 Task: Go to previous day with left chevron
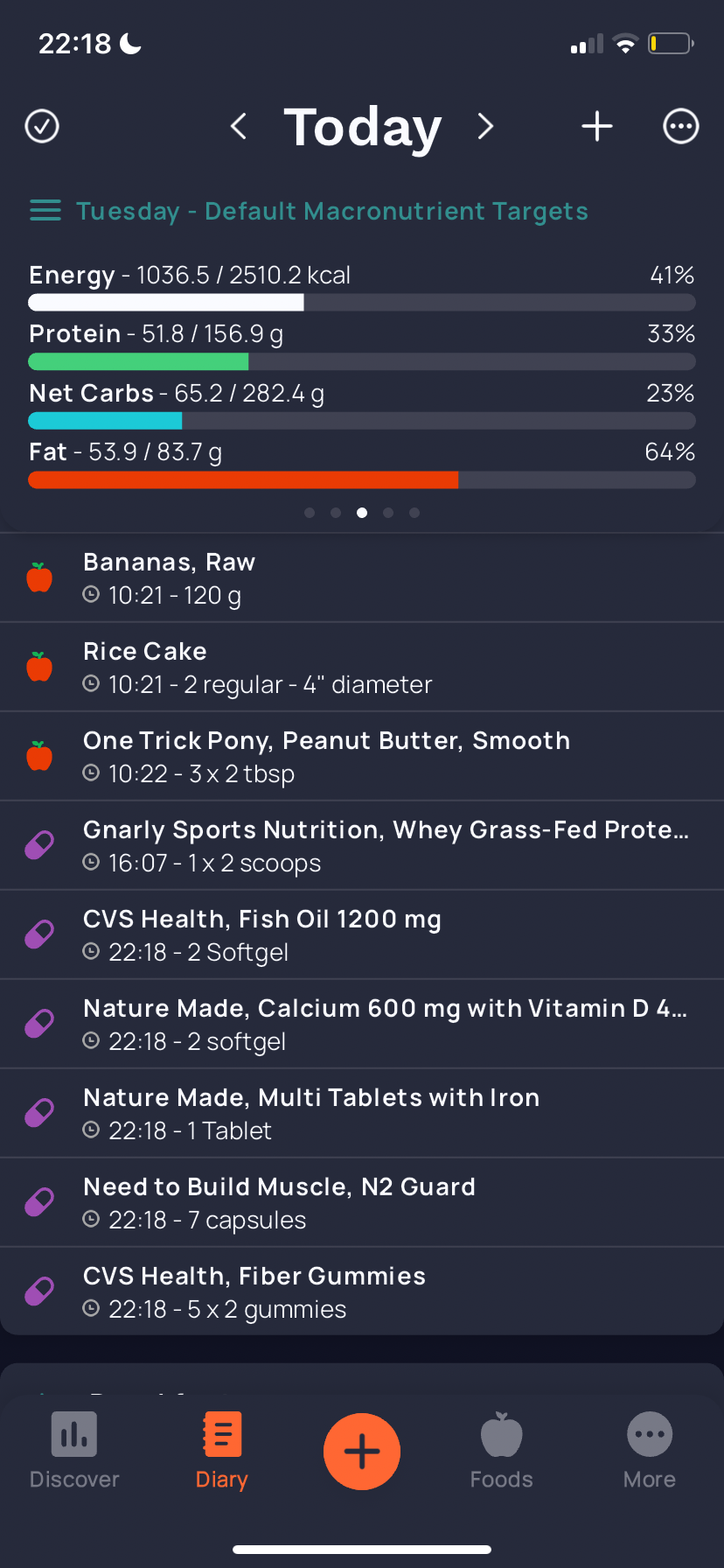[x=238, y=126]
